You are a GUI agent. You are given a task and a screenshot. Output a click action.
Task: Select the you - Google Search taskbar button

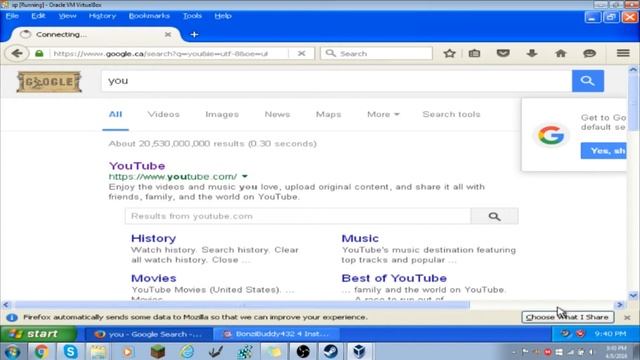[x=149, y=334]
